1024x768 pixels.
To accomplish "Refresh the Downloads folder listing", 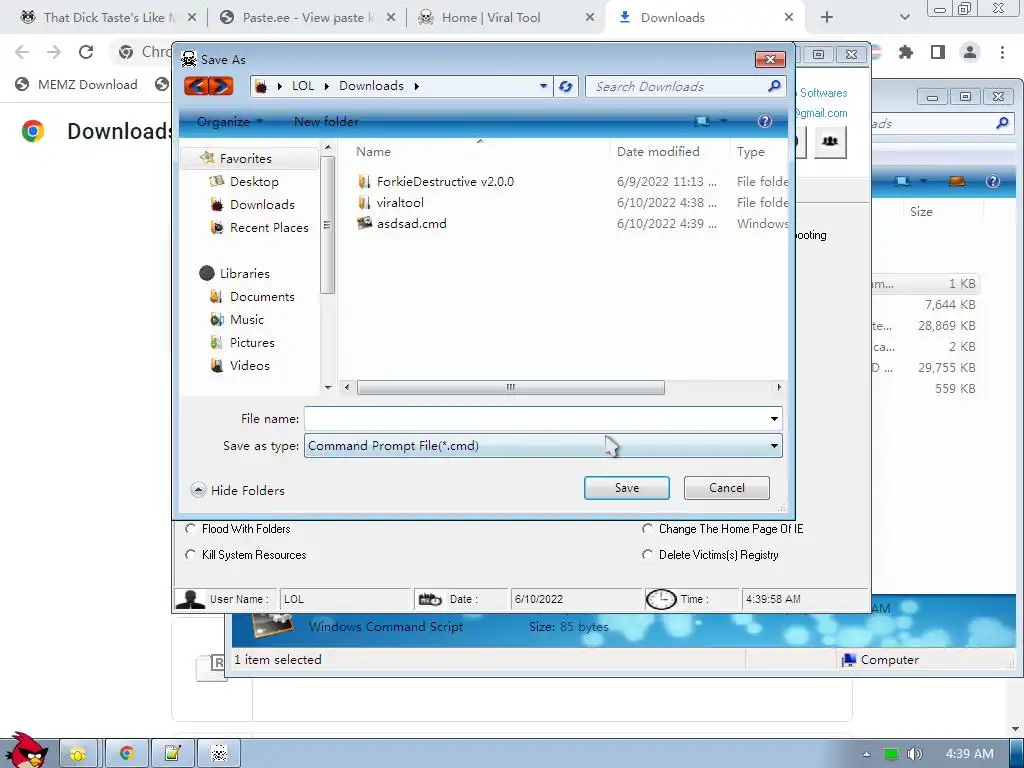I will tap(566, 86).
